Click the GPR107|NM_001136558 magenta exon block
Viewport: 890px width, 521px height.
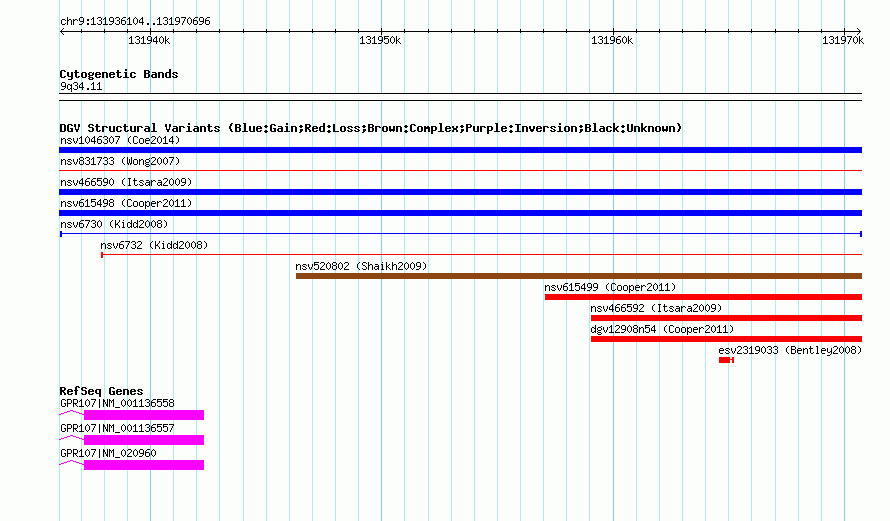click(x=144, y=415)
